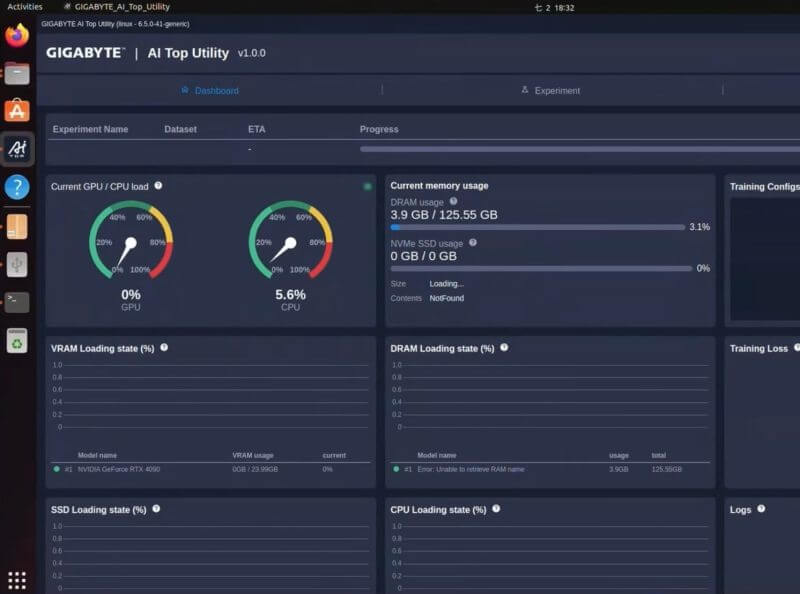Click the 'Current memory usage' panel title
The width and height of the screenshot is (800, 594).
pyautogui.click(x=439, y=186)
